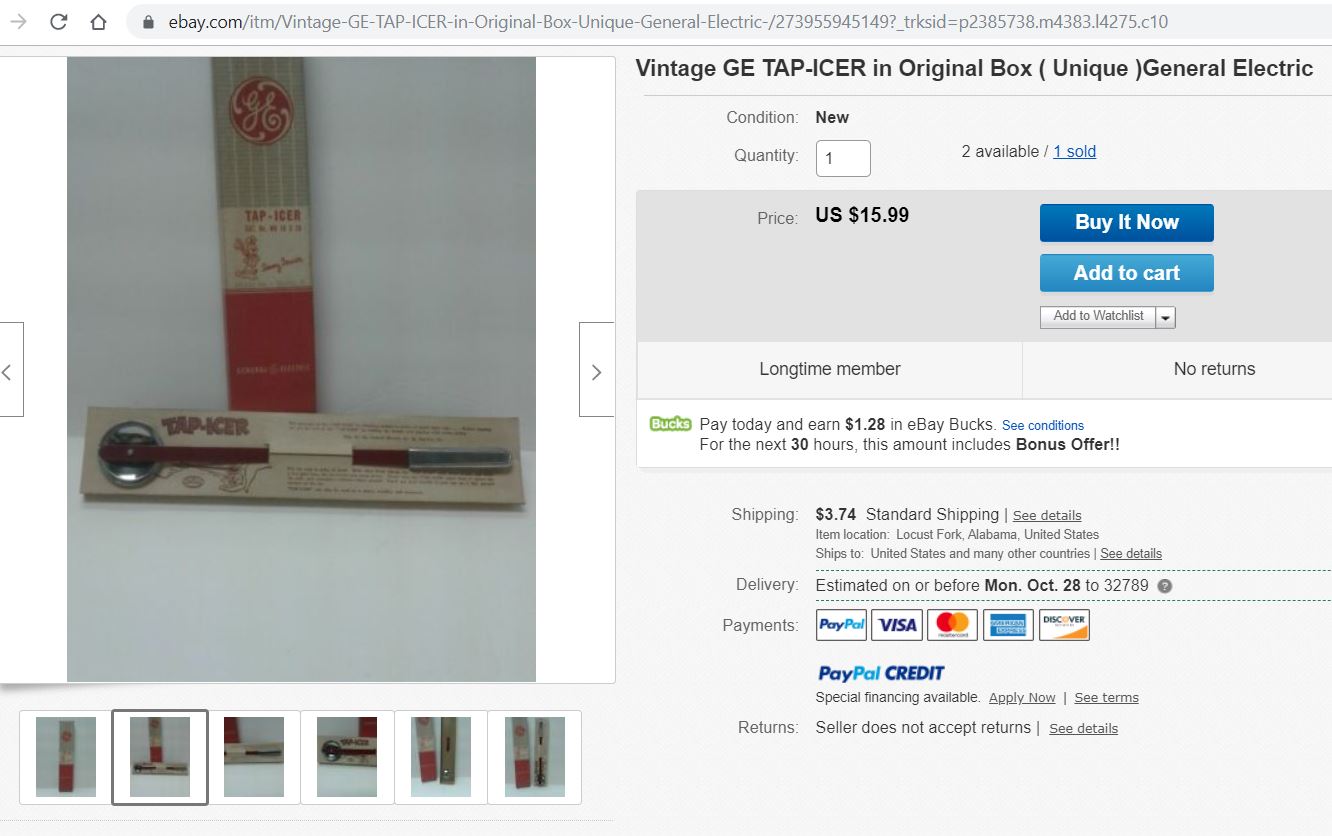
Task: Select the fourth thumbnail showing Tap-Icer closeup
Action: point(347,757)
